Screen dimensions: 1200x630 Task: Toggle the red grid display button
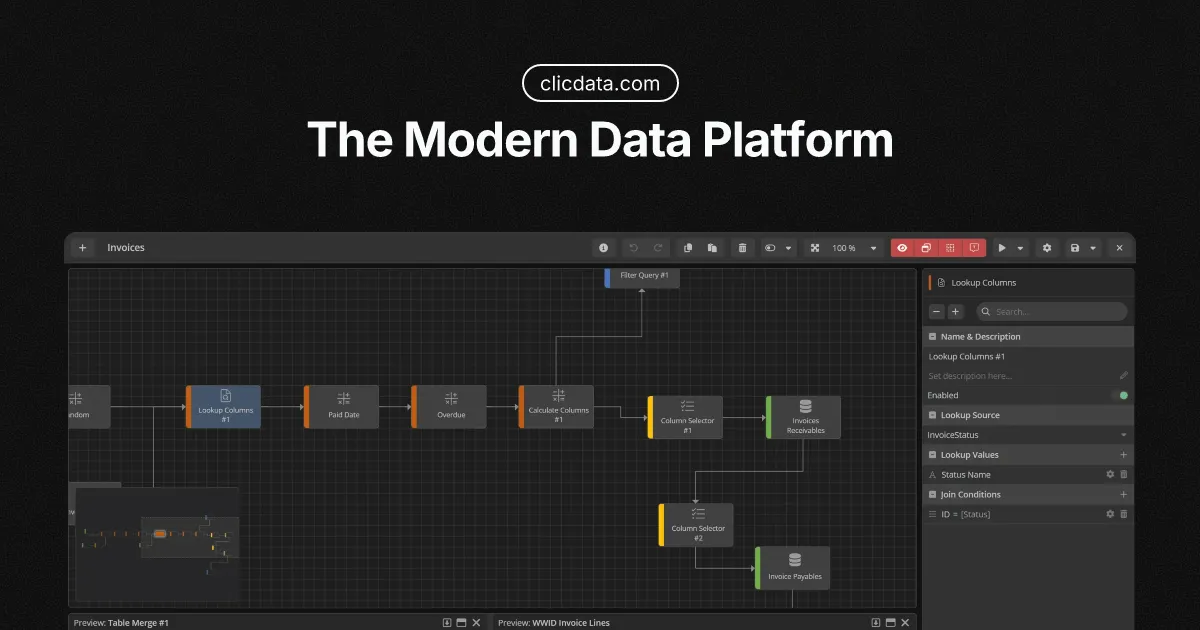[950, 248]
